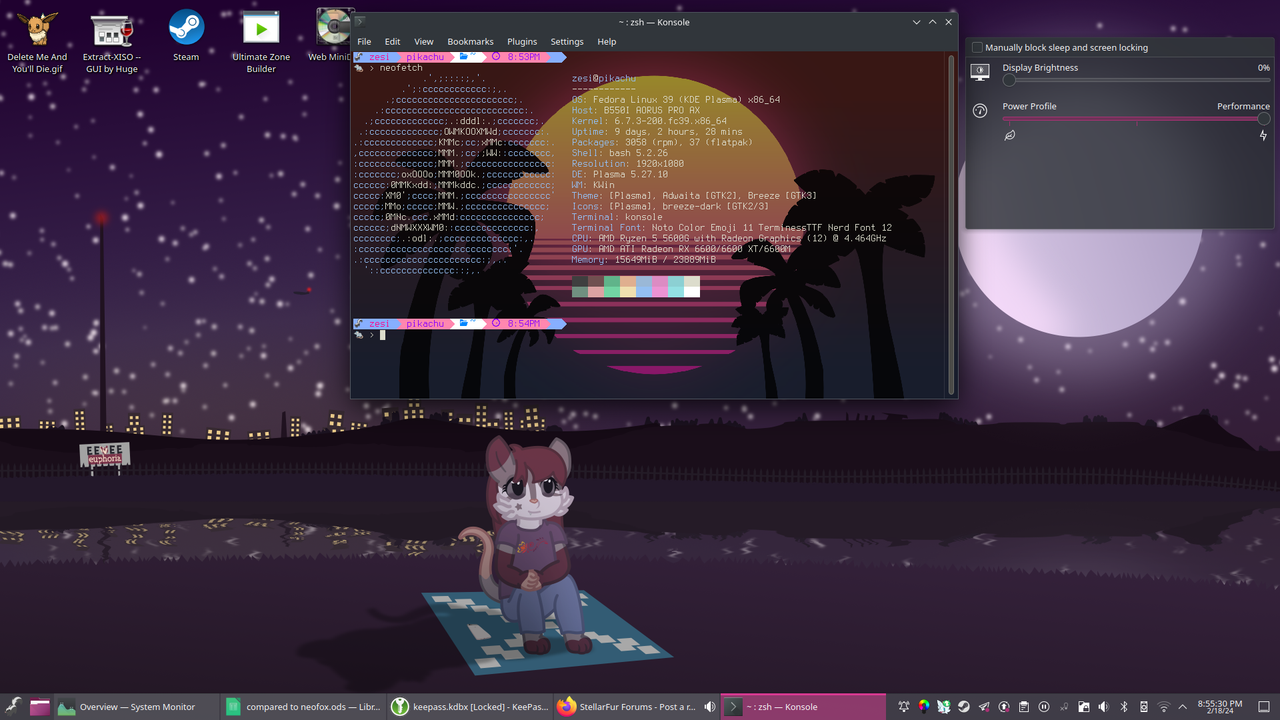The image size is (1280, 720).
Task: Click the Show Desktop button at panel end
Action: coord(1264,707)
